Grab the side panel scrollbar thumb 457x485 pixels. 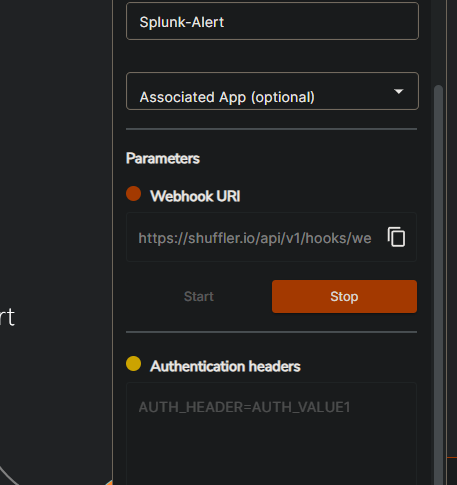click(438, 283)
